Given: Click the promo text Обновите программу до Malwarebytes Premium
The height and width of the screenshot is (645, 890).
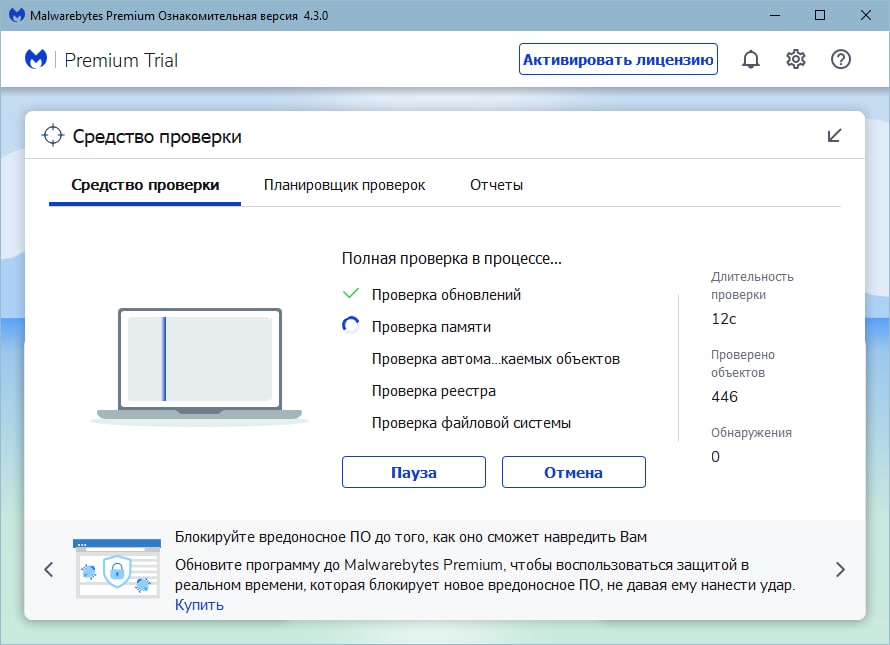Looking at the screenshot, I should (485, 575).
